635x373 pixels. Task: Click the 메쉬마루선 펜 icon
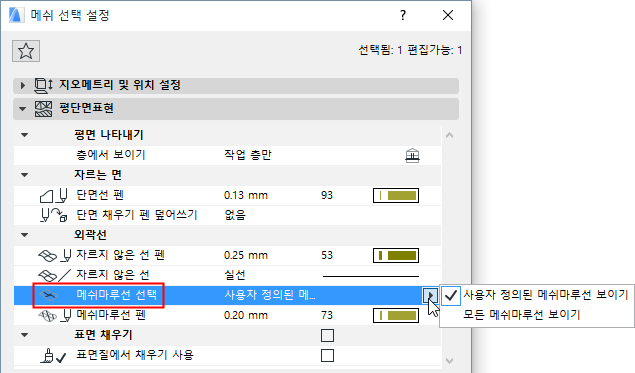tap(55, 315)
